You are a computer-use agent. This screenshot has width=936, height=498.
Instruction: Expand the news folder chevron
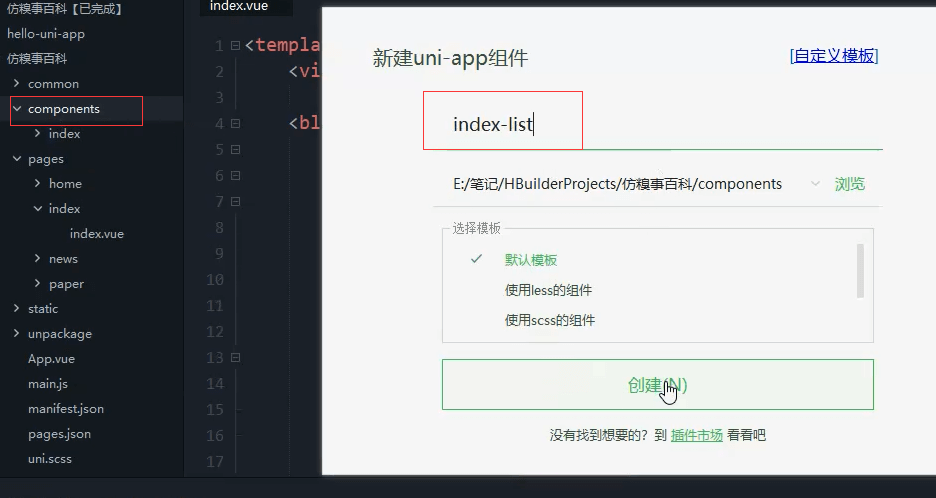click(38, 259)
